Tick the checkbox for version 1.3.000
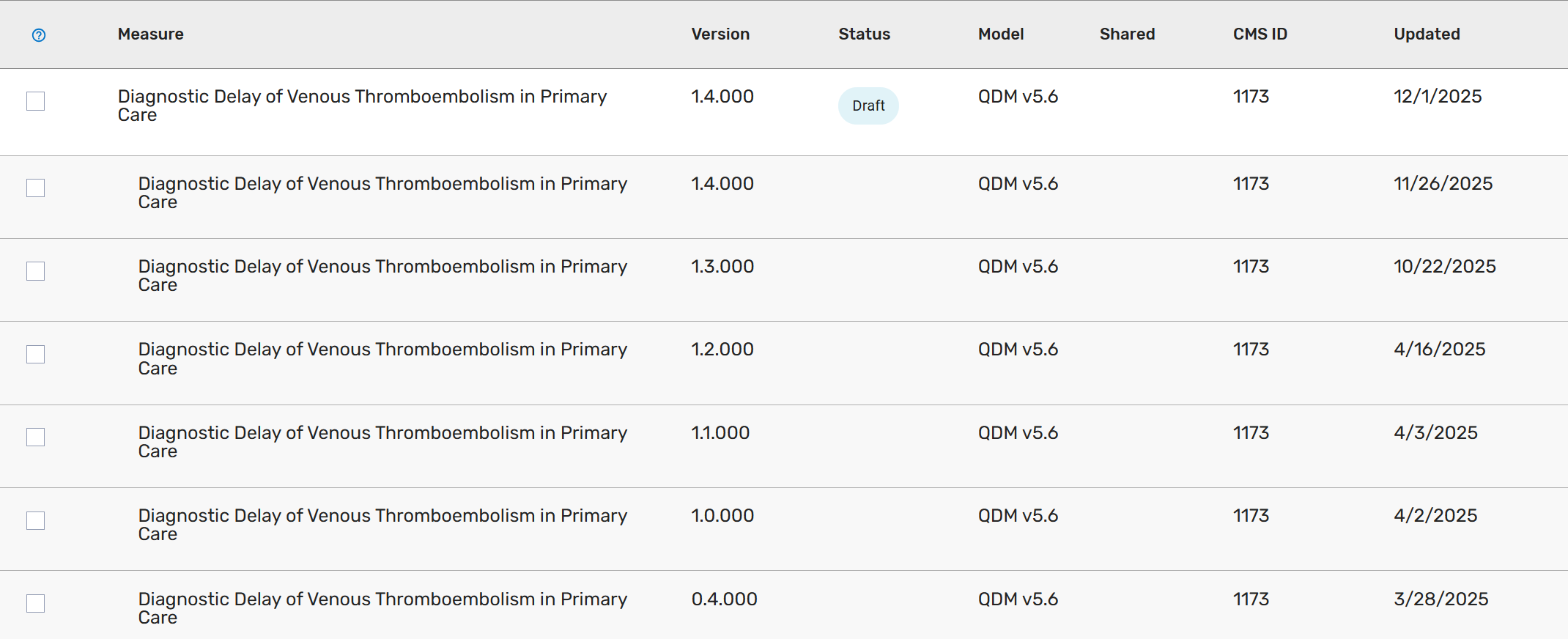 35,271
